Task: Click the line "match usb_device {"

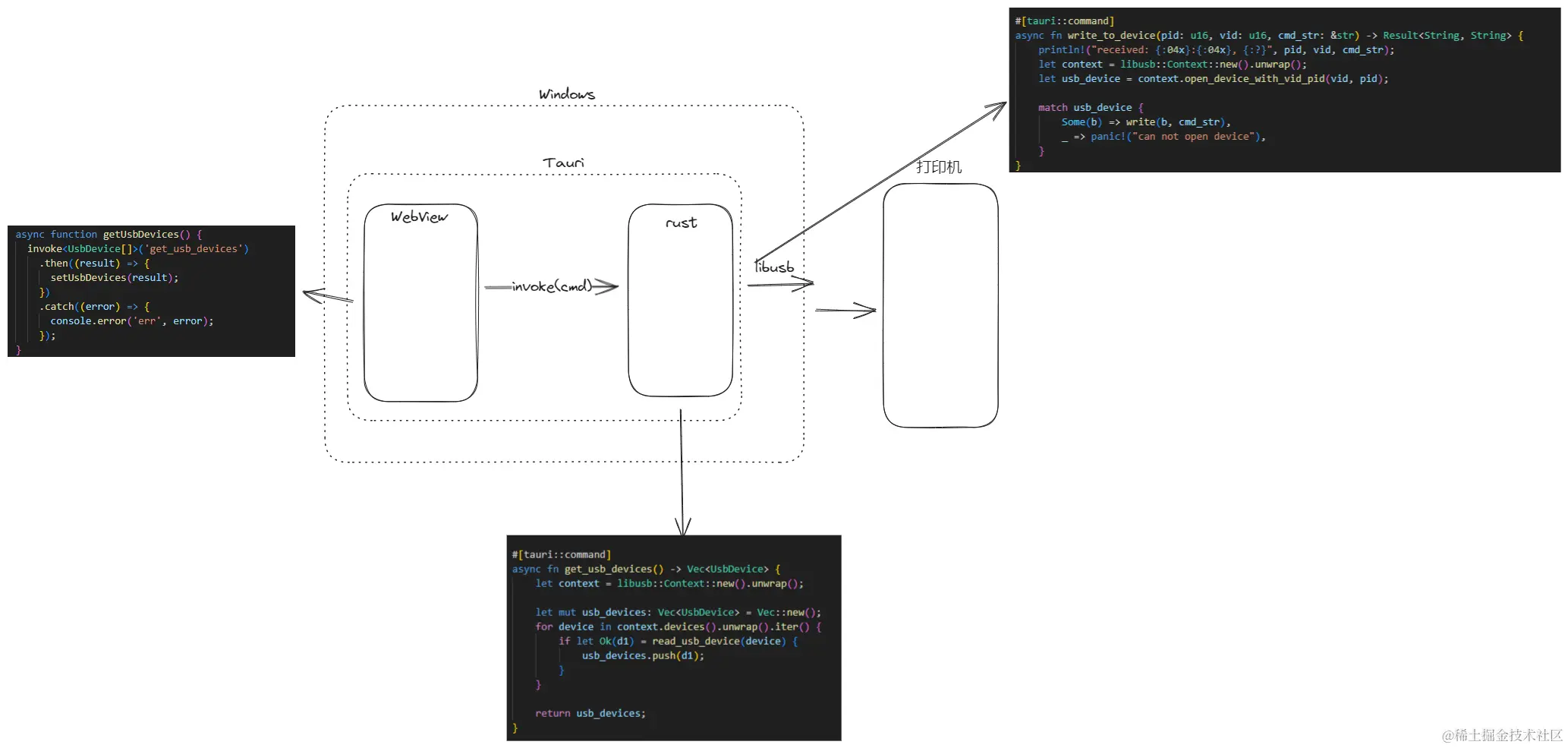Action: (x=1091, y=108)
